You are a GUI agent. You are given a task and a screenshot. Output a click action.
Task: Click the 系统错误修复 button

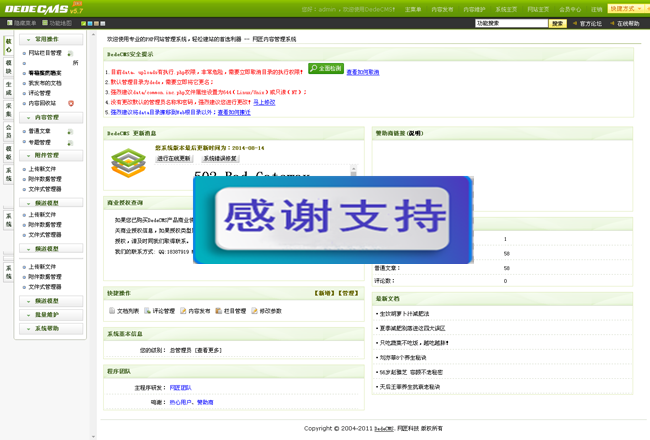click(x=220, y=158)
